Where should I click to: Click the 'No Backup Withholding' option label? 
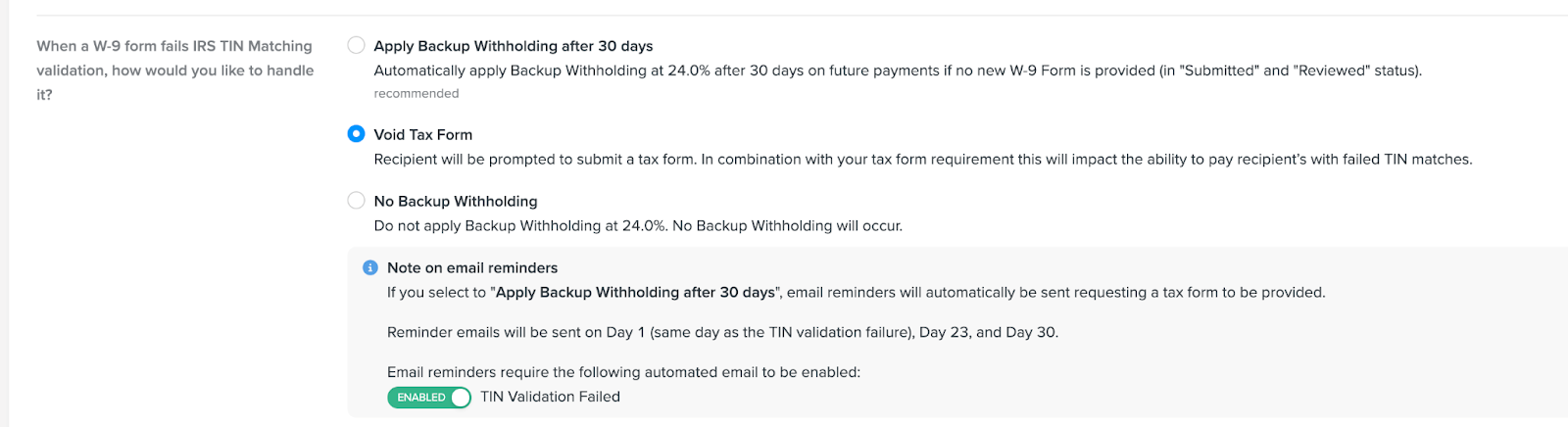pos(456,201)
